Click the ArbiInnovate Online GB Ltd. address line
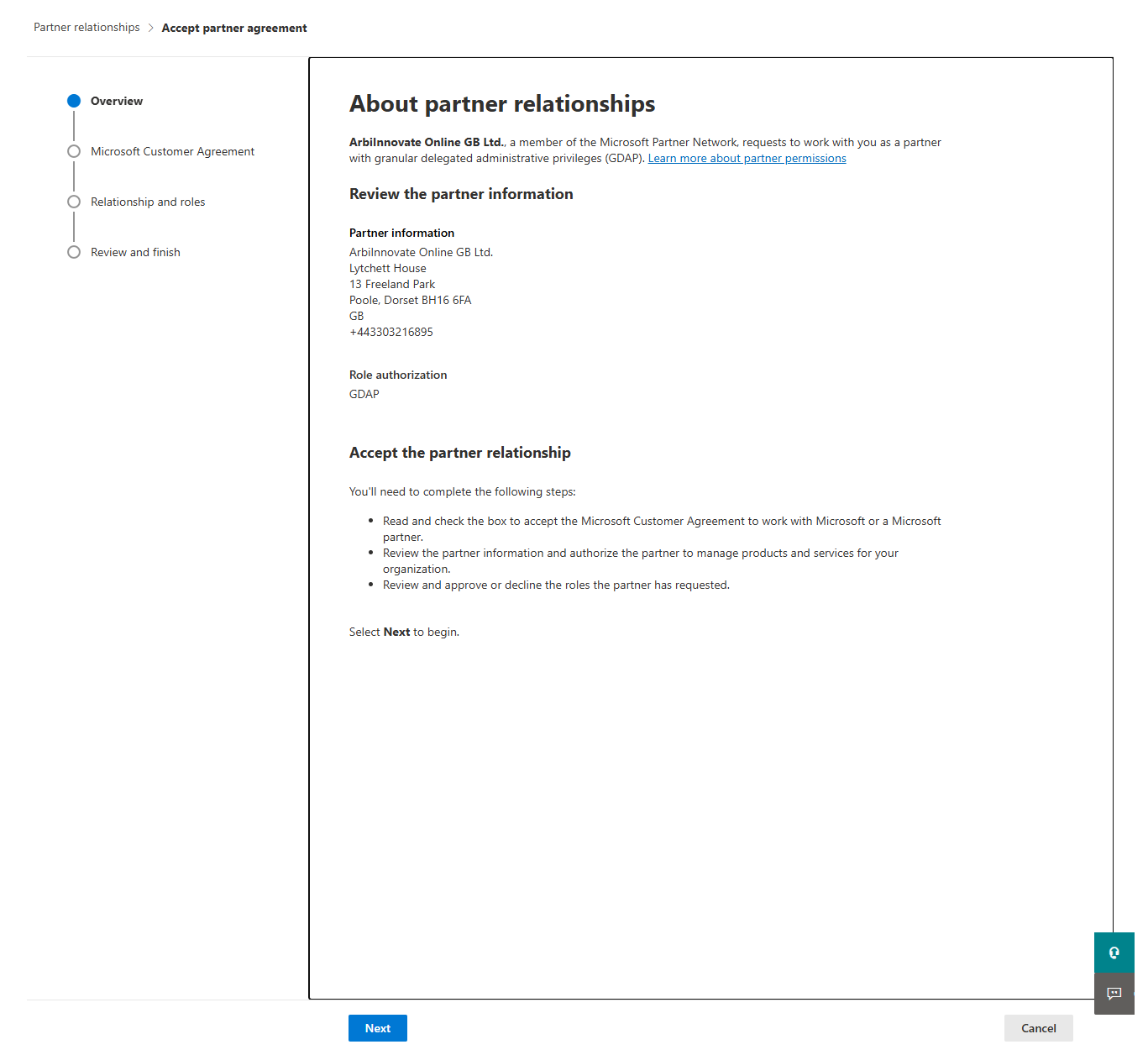 click(421, 252)
